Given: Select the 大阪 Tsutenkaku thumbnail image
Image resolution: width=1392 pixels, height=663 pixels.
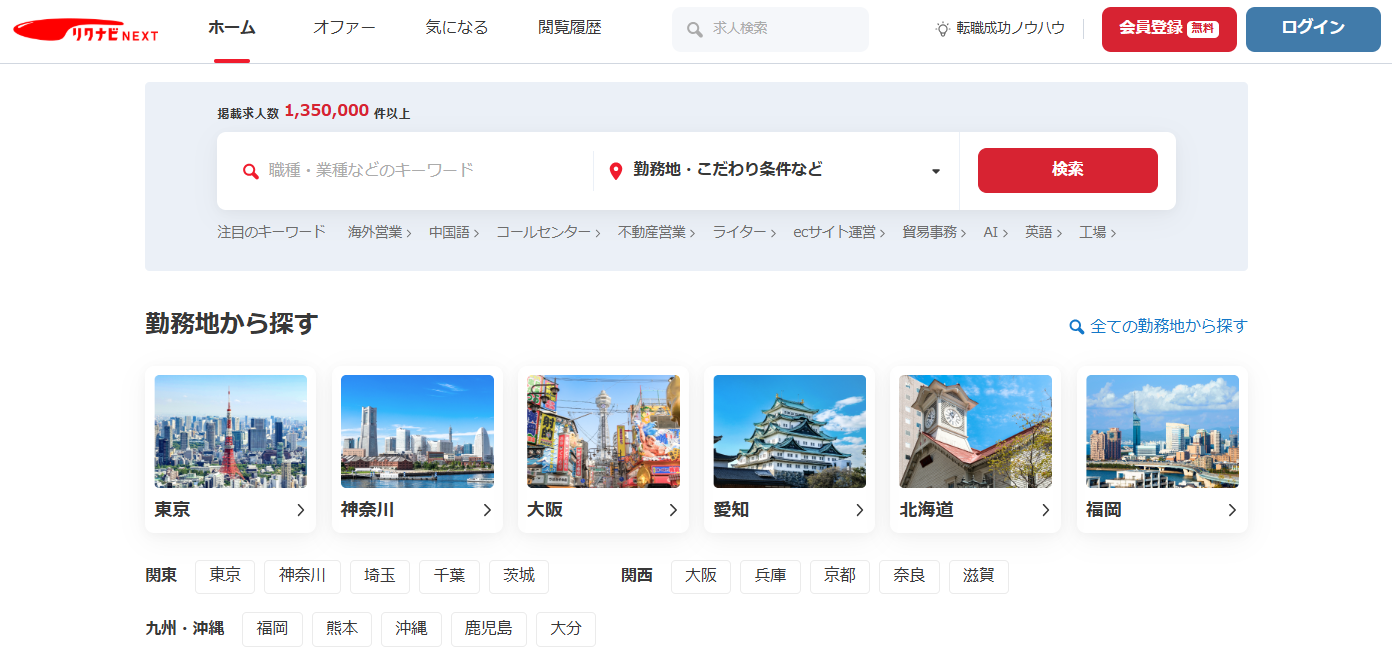Looking at the screenshot, I should pos(603,431).
